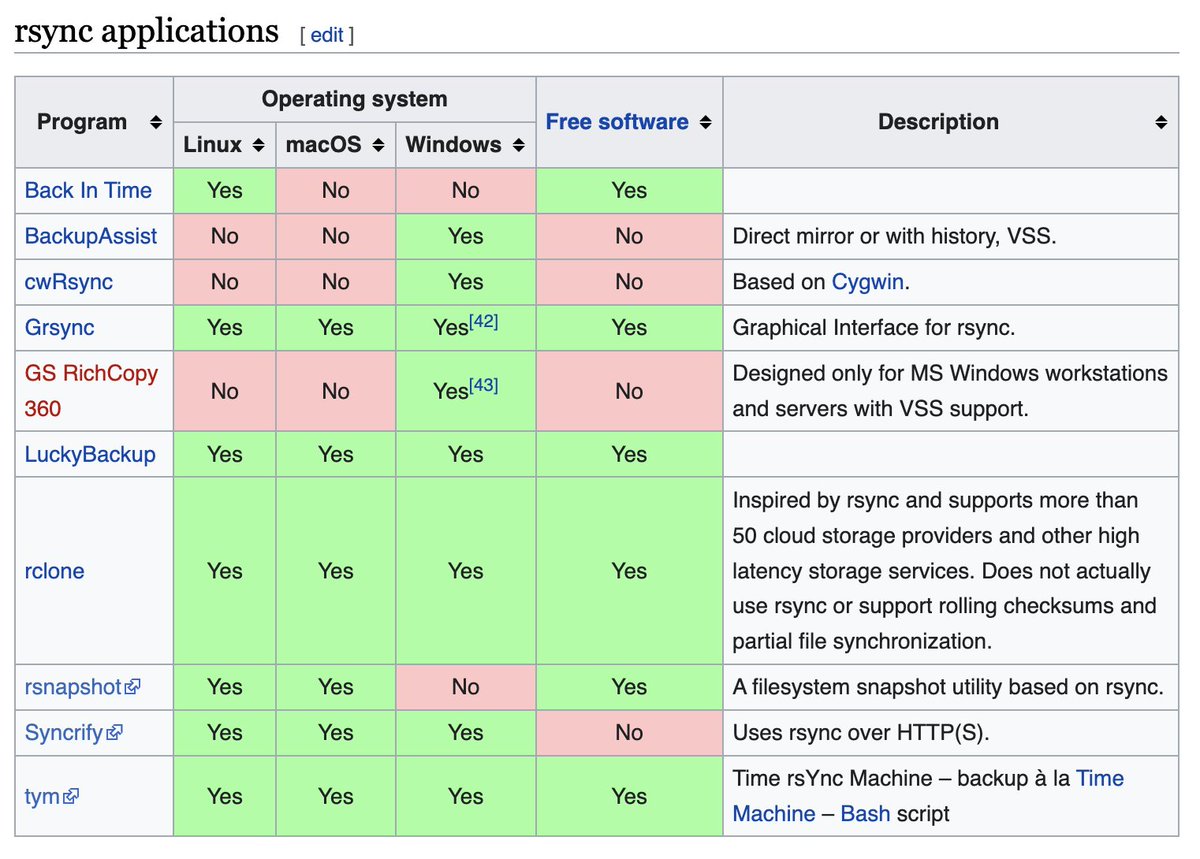Sort table by Program column arrows

click(155, 122)
